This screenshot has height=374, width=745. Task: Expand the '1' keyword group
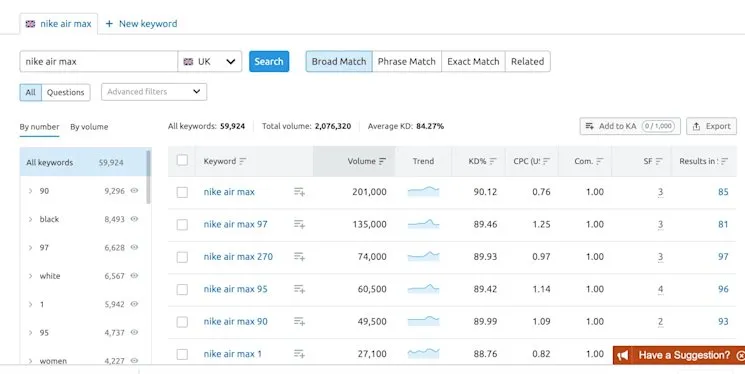pyautogui.click(x=30, y=304)
